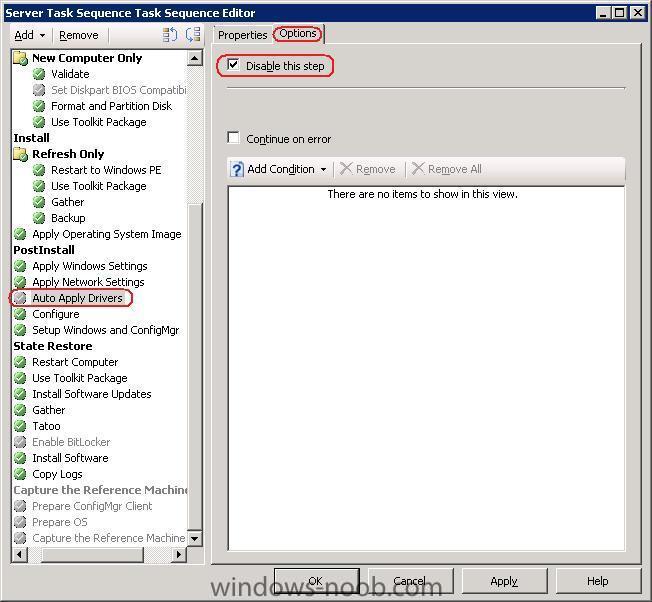
Task: Click the tree scroll up arrow
Action: click(195, 58)
